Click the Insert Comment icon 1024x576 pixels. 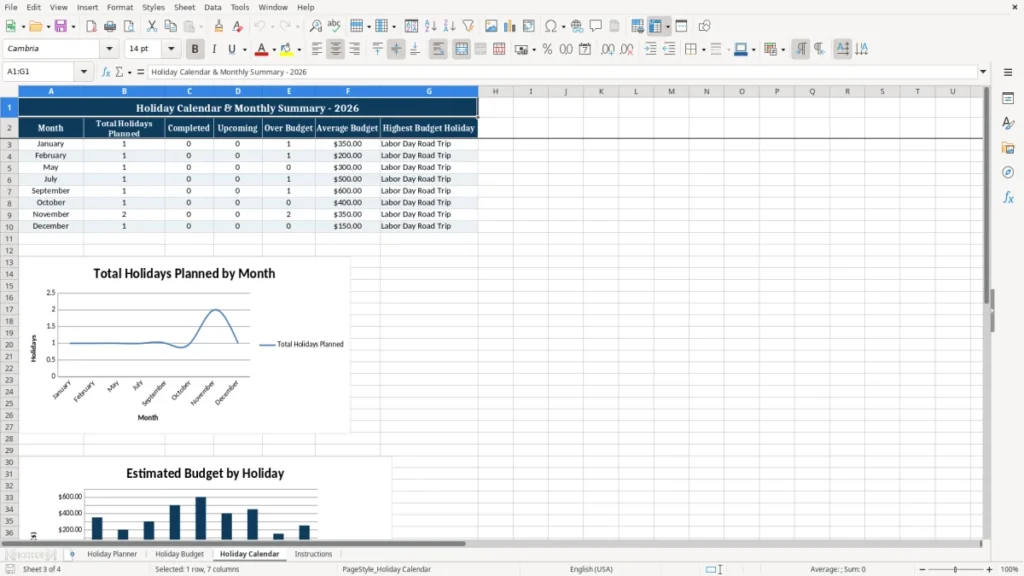596,26
